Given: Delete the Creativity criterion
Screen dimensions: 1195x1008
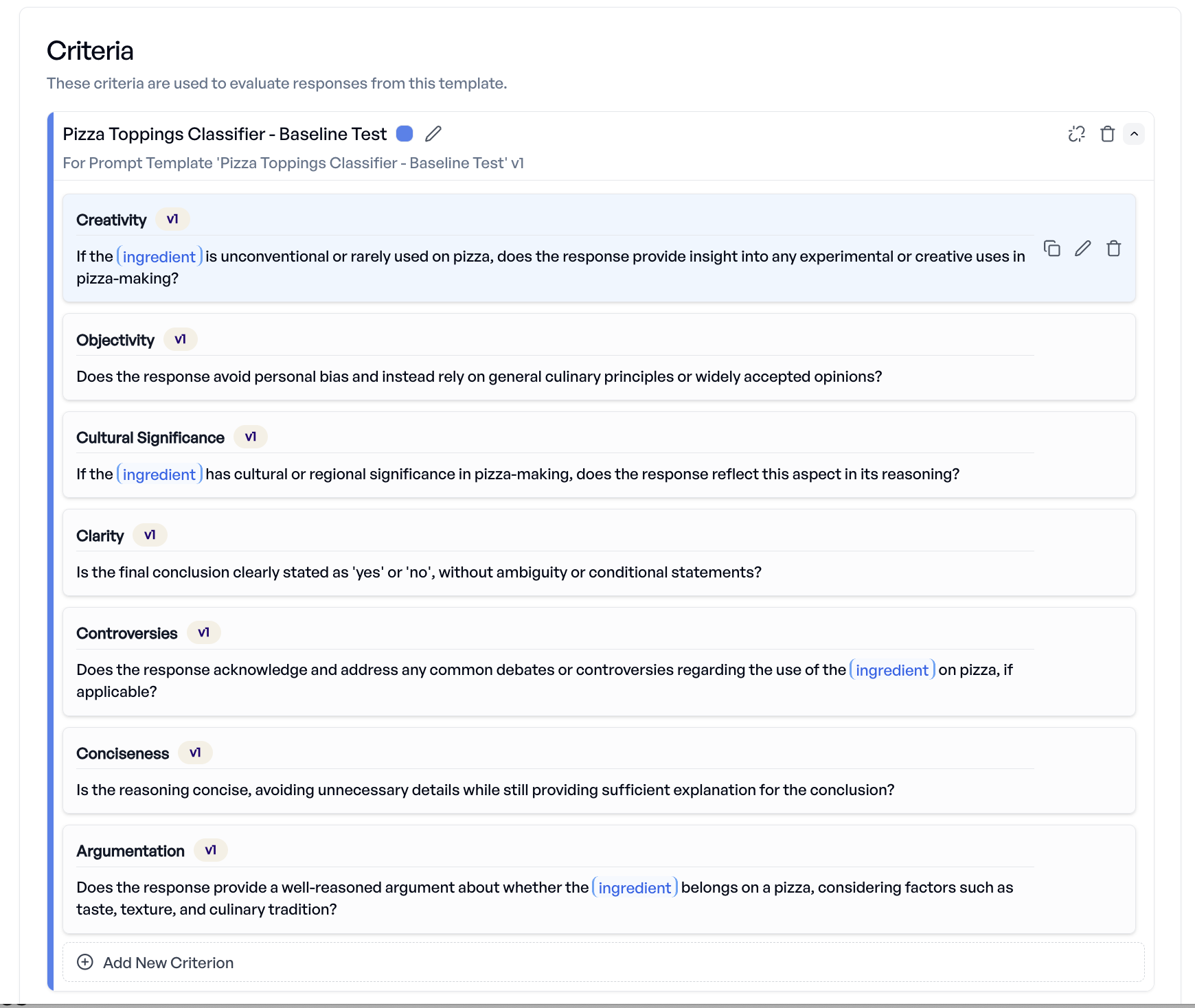Looking at the screenshot, I should (1114, 249).
